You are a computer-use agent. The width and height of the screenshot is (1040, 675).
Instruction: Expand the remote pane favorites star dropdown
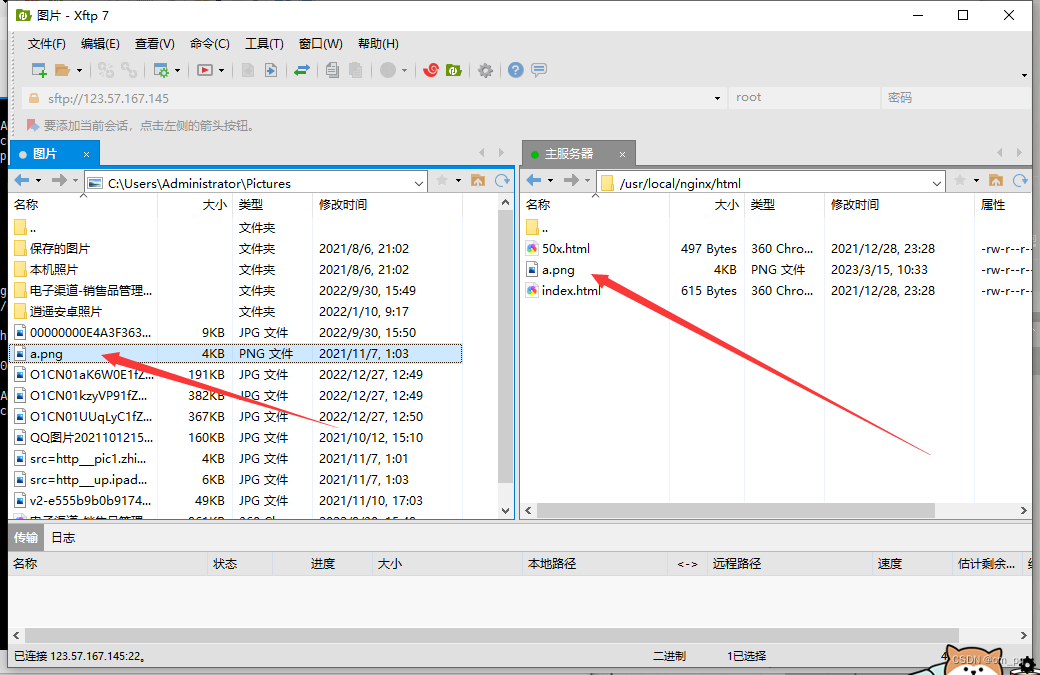tap(976, 180)
